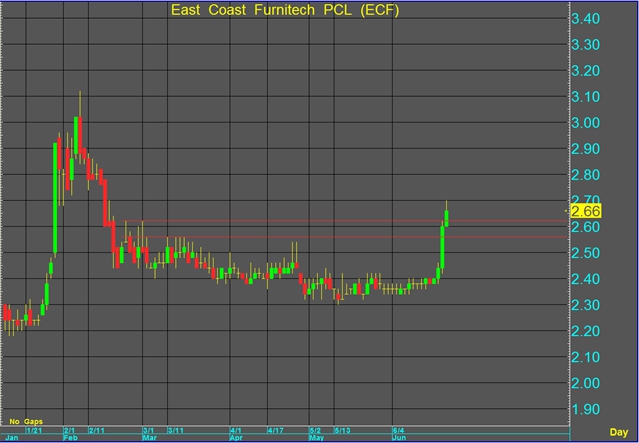The height and width of the screenshot is (443, 639).
Task: Click the 3/1 date marker
Action: coord(149,430)
